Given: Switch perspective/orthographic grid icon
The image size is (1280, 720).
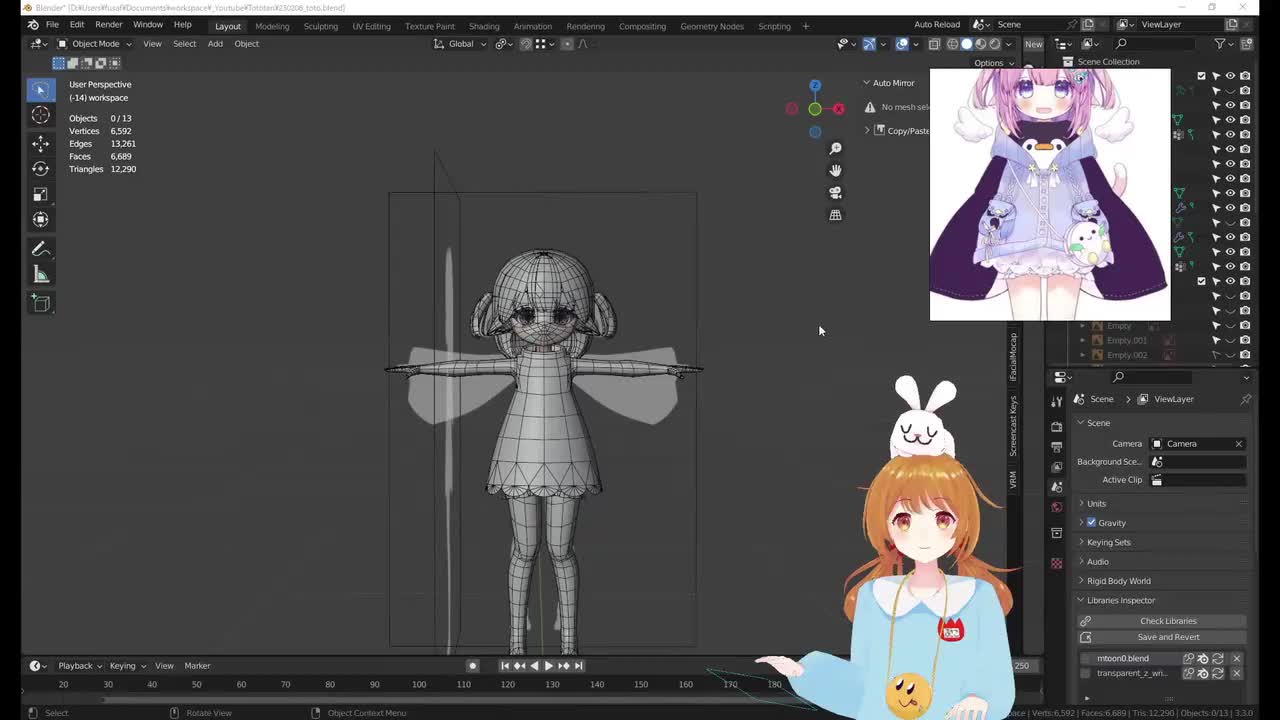Looking at the screenshot, I should pos(835,215).
